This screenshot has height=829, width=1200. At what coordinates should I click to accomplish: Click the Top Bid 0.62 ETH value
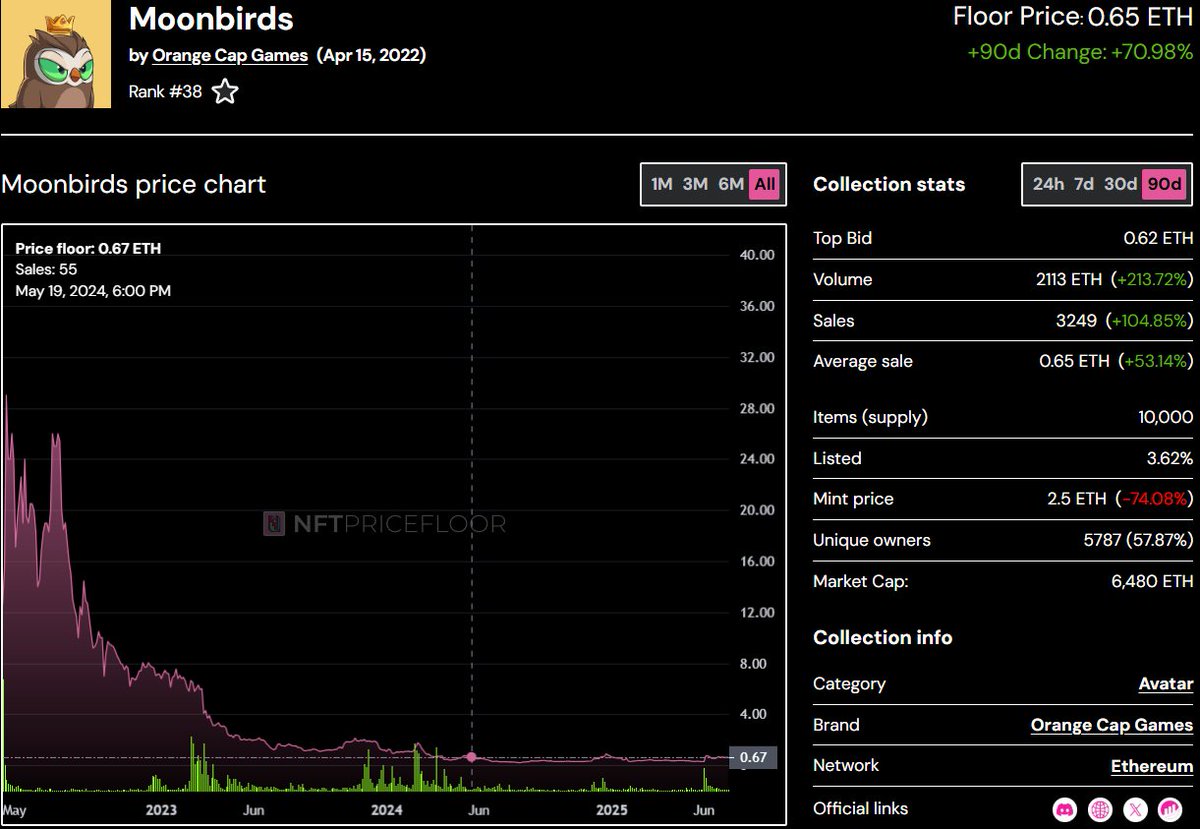pyautogui.click(x=1158, y=238)
